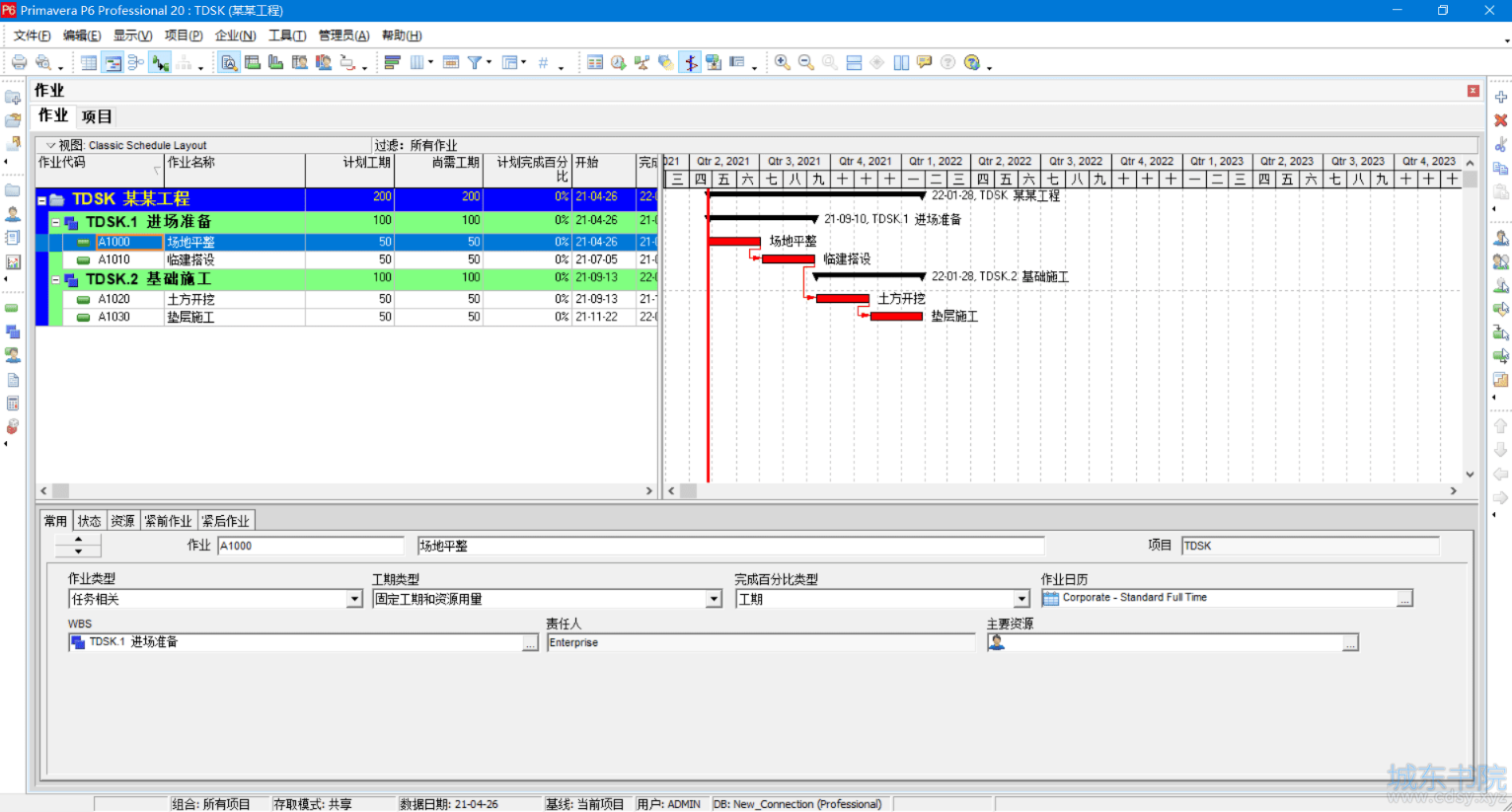
Task: Switch to the 资源 detail tab
Action: pos(122,520)
